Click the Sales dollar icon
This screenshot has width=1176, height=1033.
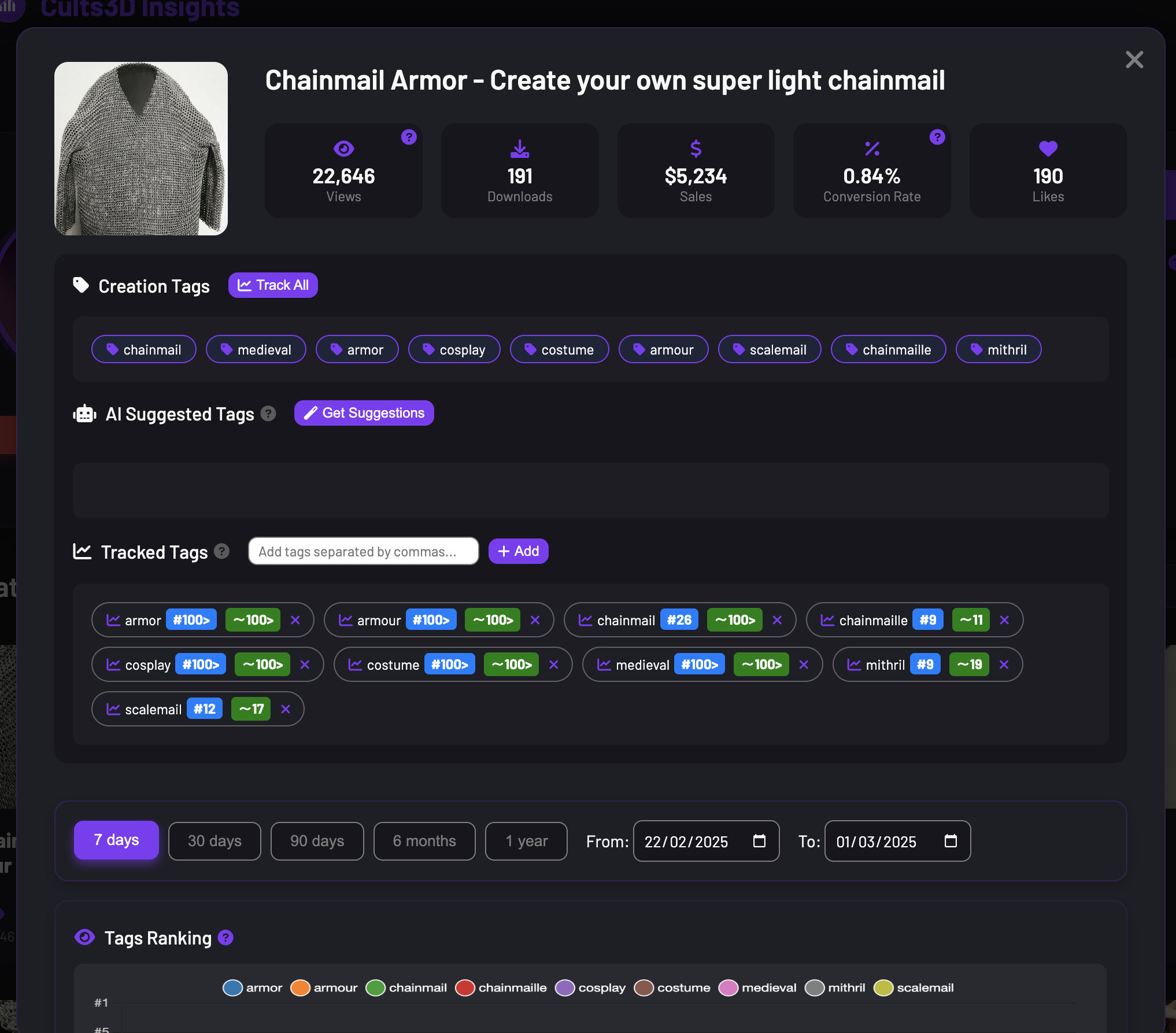(x=696, y=149)
